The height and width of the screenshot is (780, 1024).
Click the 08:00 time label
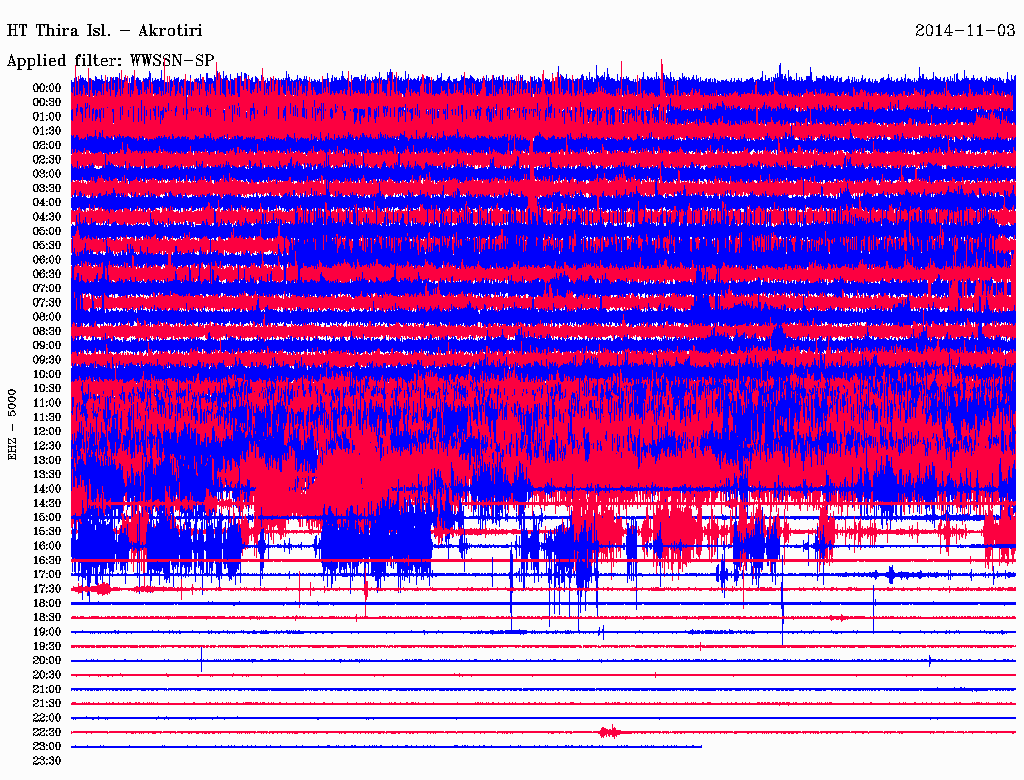click(47, 317)
